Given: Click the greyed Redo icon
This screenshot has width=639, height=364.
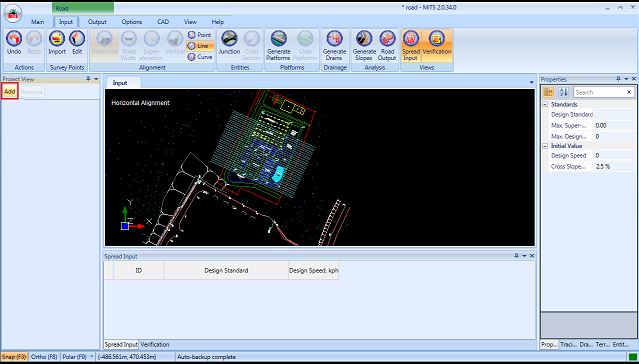Looking at the screenshot, I should 34,38.
